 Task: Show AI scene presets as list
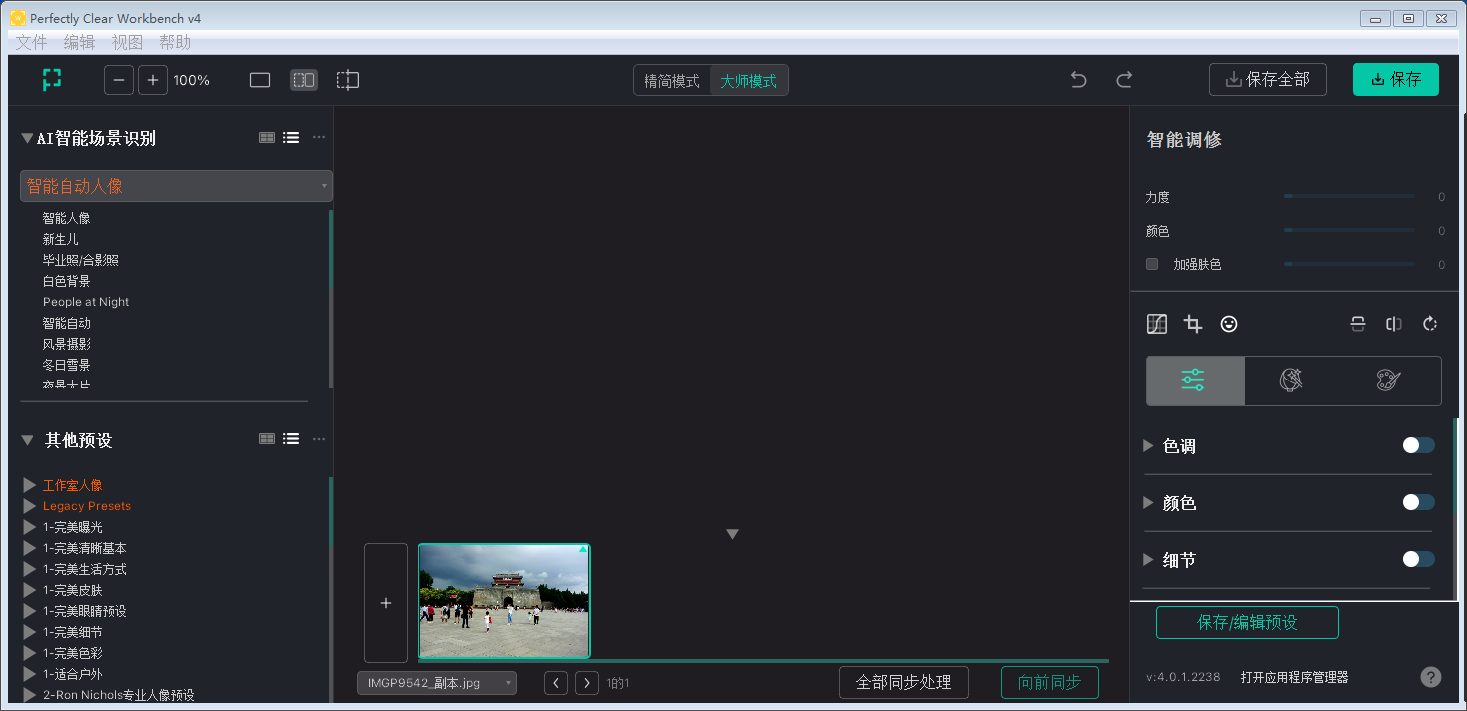(291, 138)
